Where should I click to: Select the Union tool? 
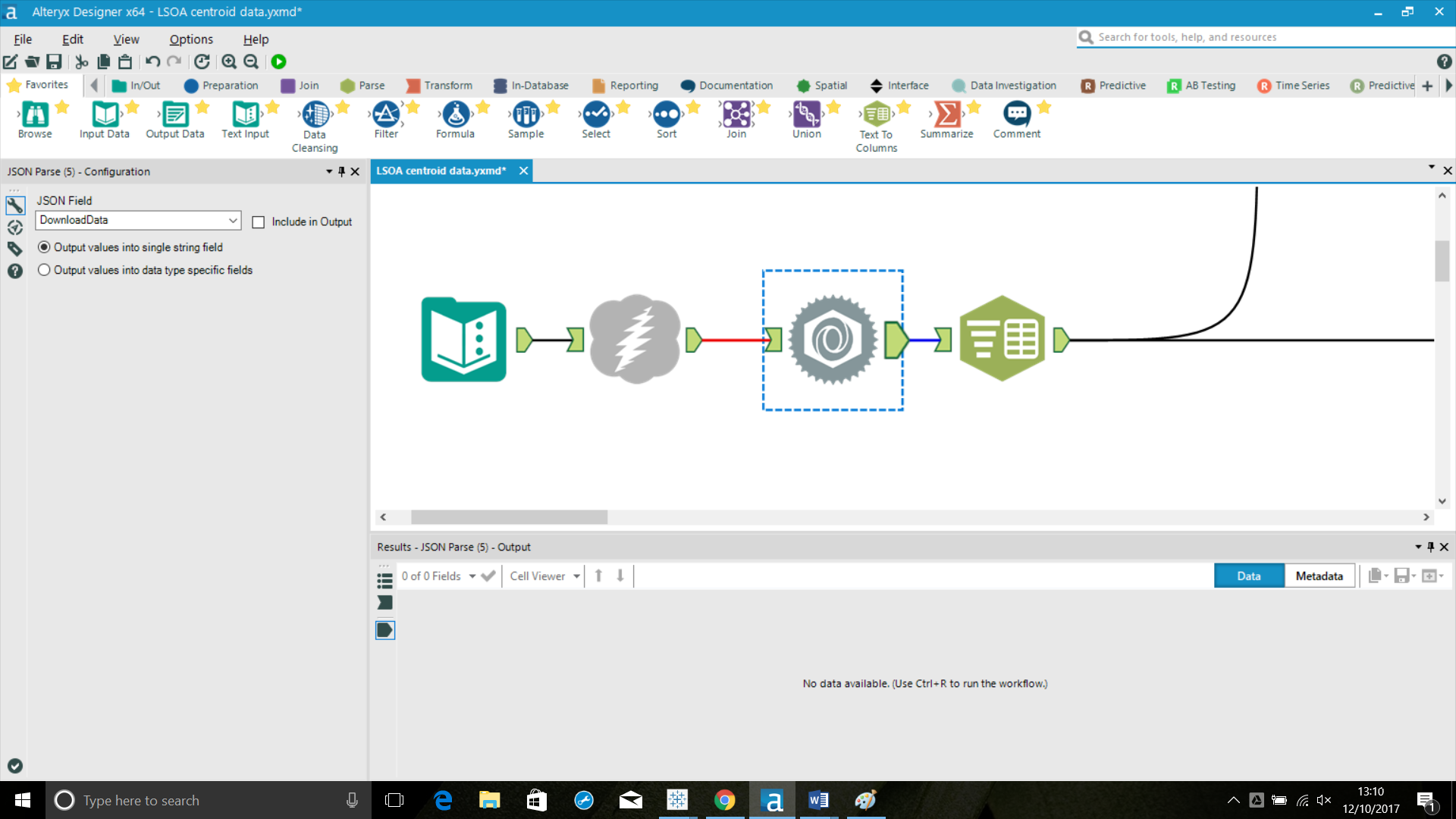click(807, 120)
